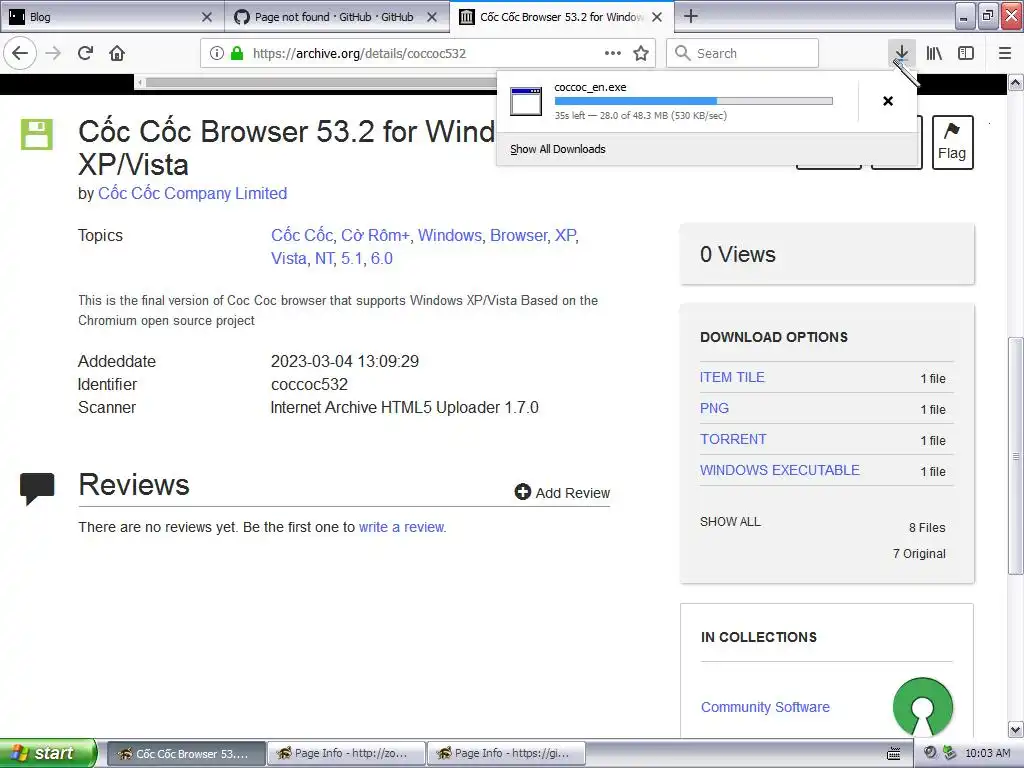1024x768 pixels.
Task: Click the Community Software collection logo
Action: point(922,707)
